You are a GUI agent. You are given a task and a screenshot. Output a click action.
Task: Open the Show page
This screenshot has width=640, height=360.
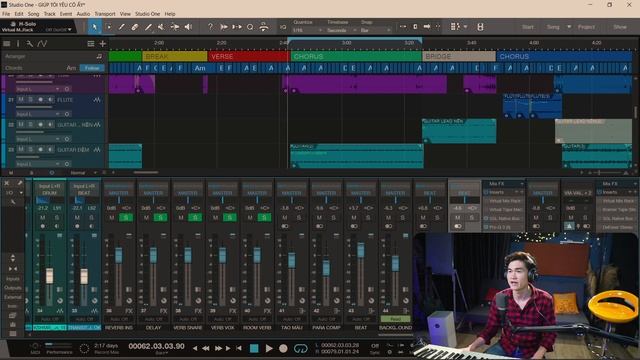[x=620, y=27]
